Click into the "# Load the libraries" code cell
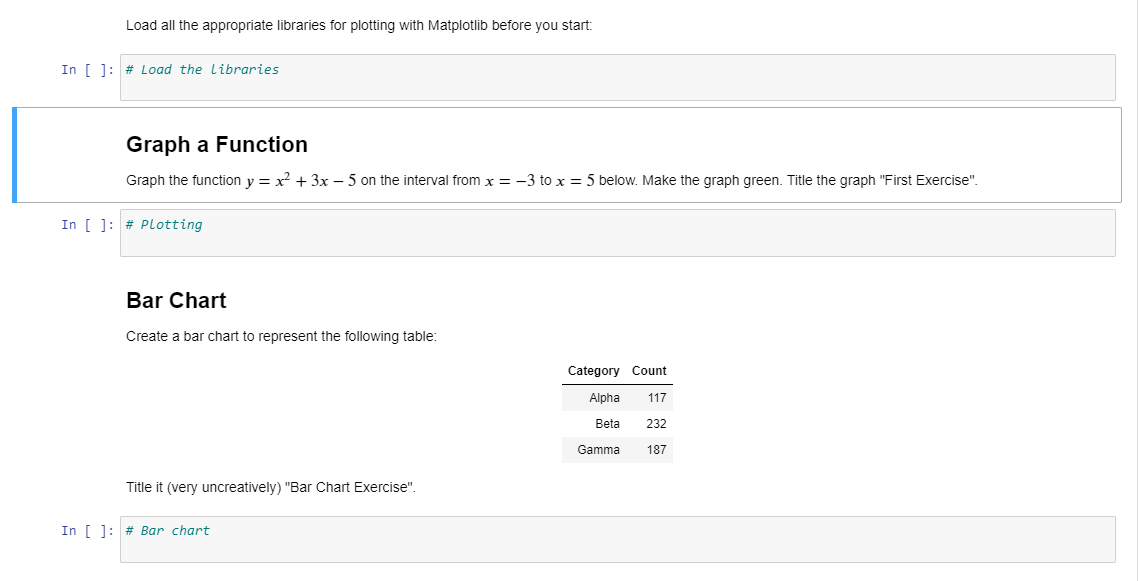The width and height of the screenshot is (1138, 581). (618, 78)
